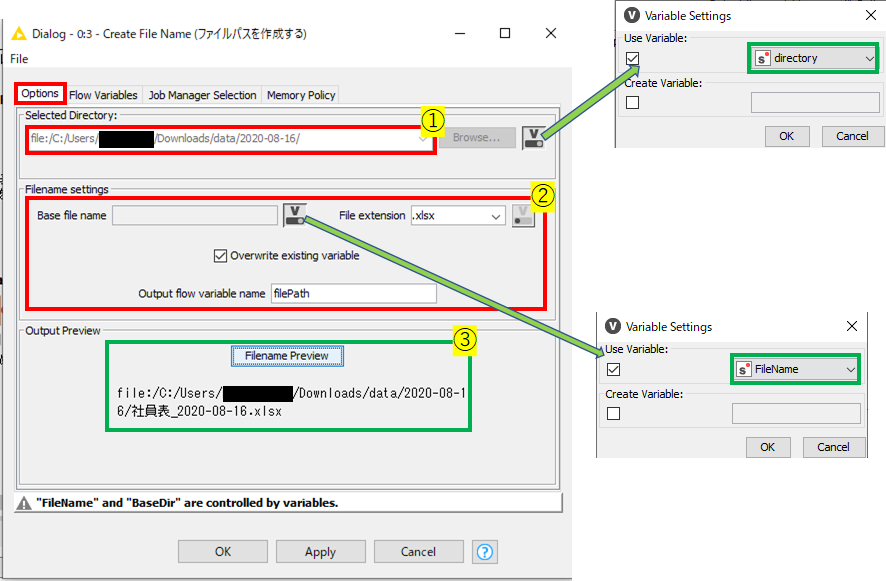
Task: Click Cancel in FileName Variable Settings
Action: click(833, 447)
